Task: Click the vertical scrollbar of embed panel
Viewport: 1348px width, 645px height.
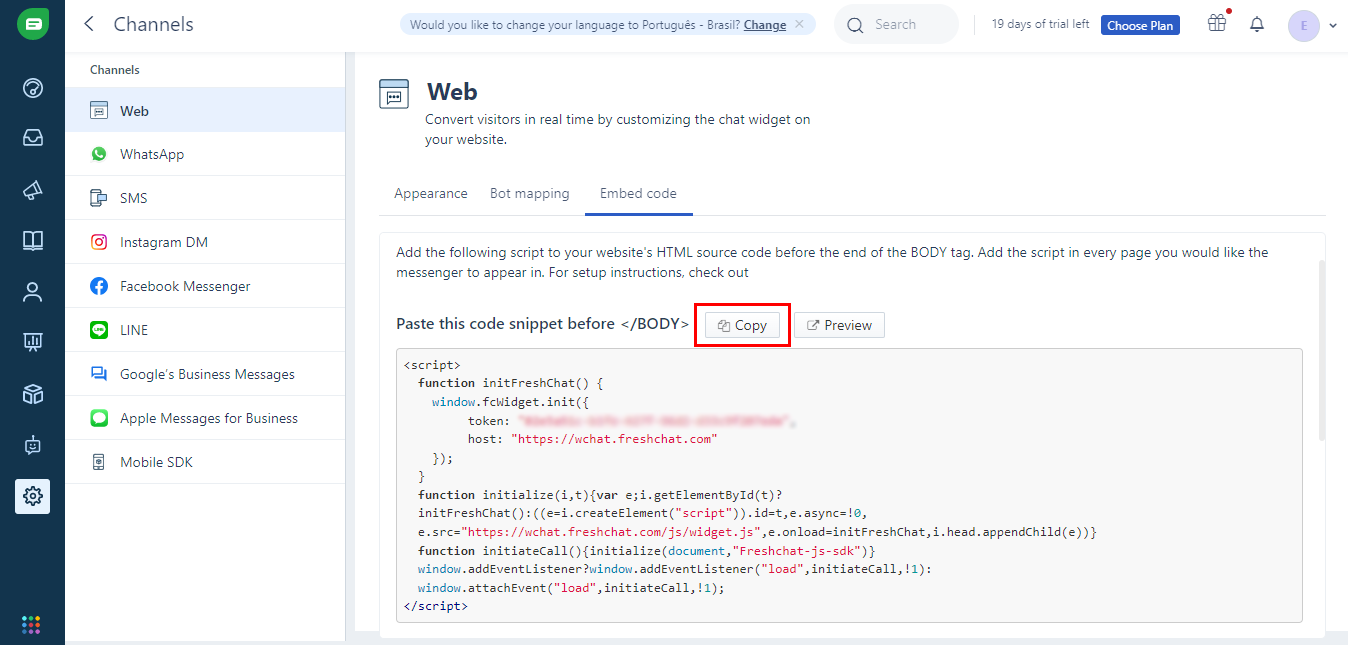Action: [x=1322, y=350]
